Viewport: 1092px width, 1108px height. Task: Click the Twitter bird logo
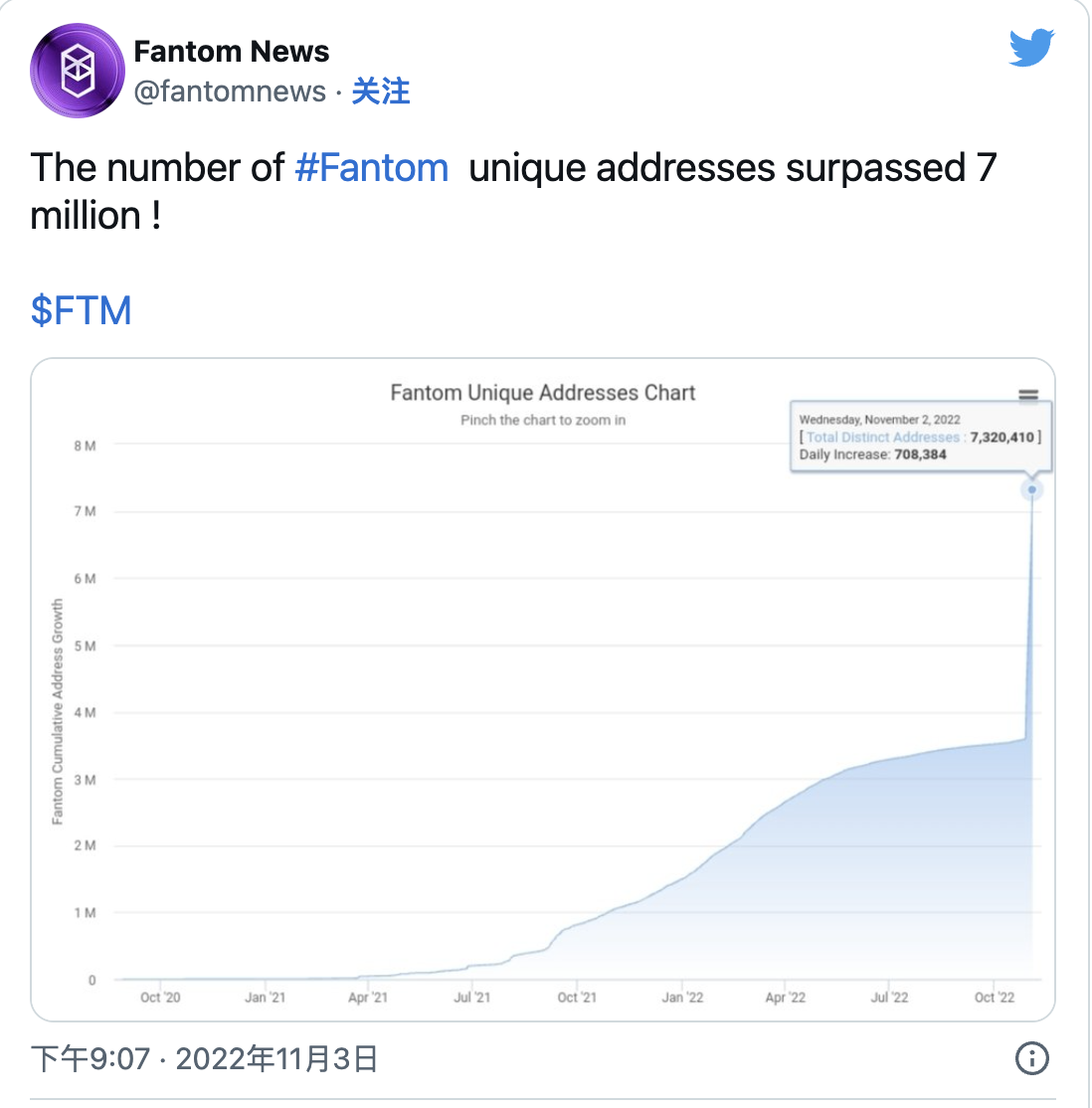[1031, 48]
